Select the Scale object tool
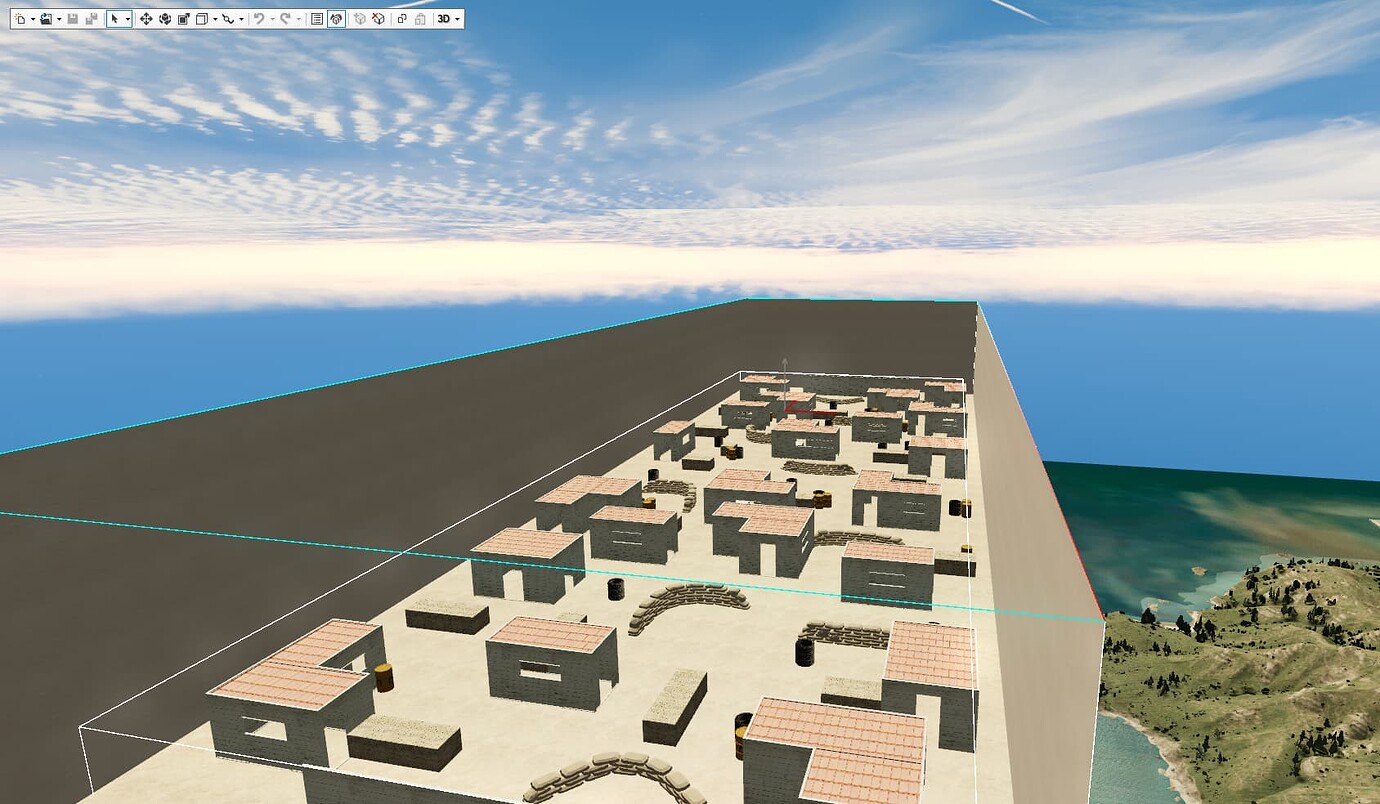This screenshot has height=804, width=1380. (x=184, y=19)
